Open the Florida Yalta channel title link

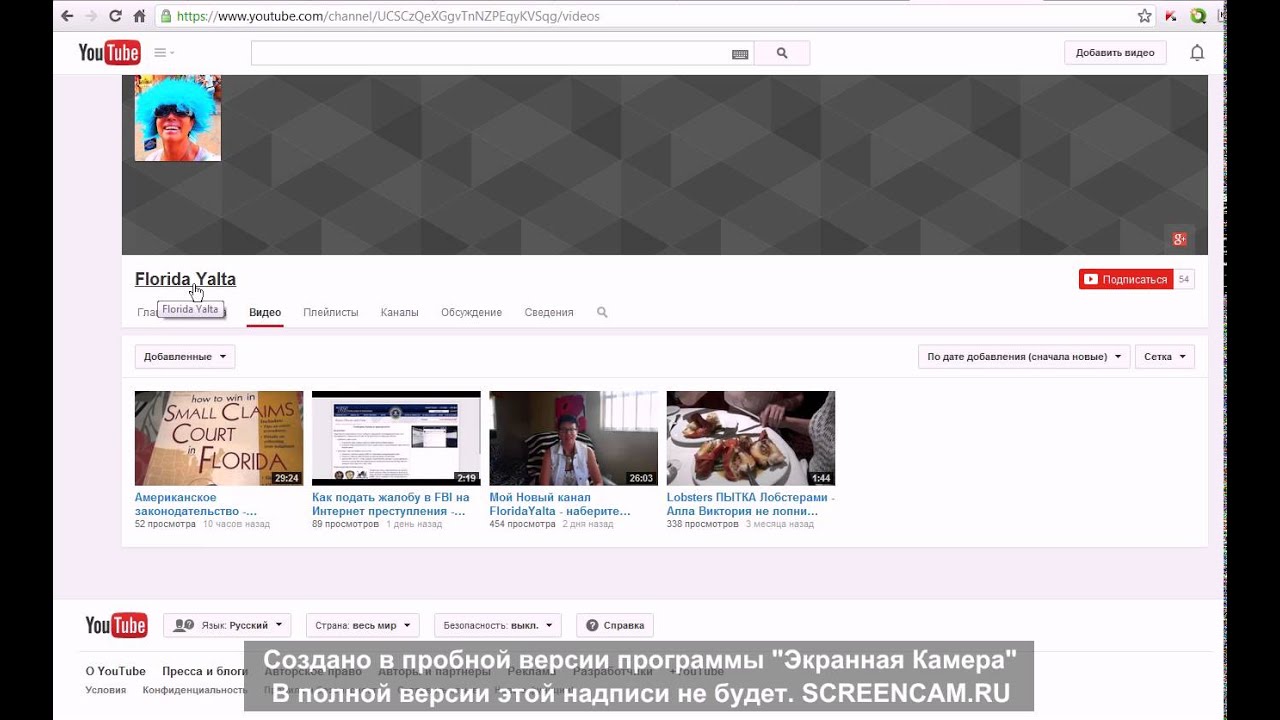(x=185, y=279)
